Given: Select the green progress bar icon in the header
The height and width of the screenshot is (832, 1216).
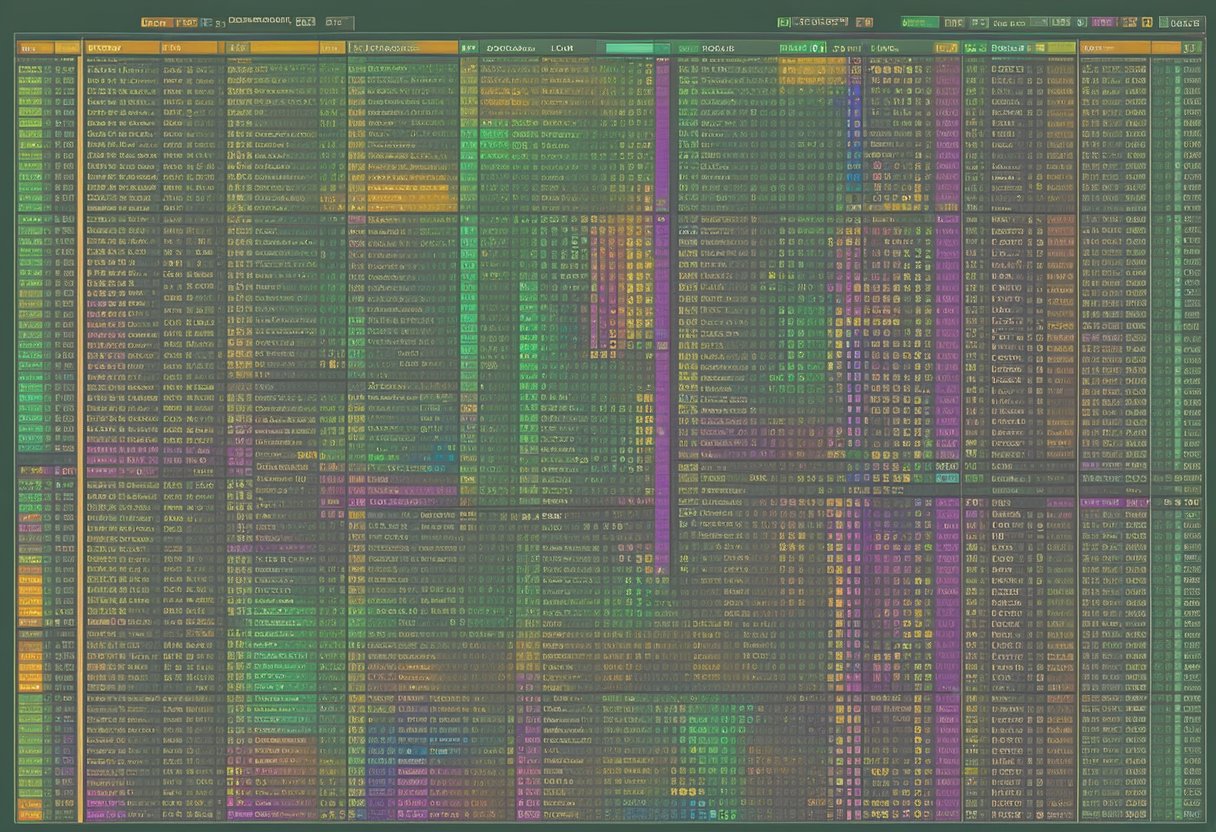Looking at the screenshot, I should coord(920,18).
